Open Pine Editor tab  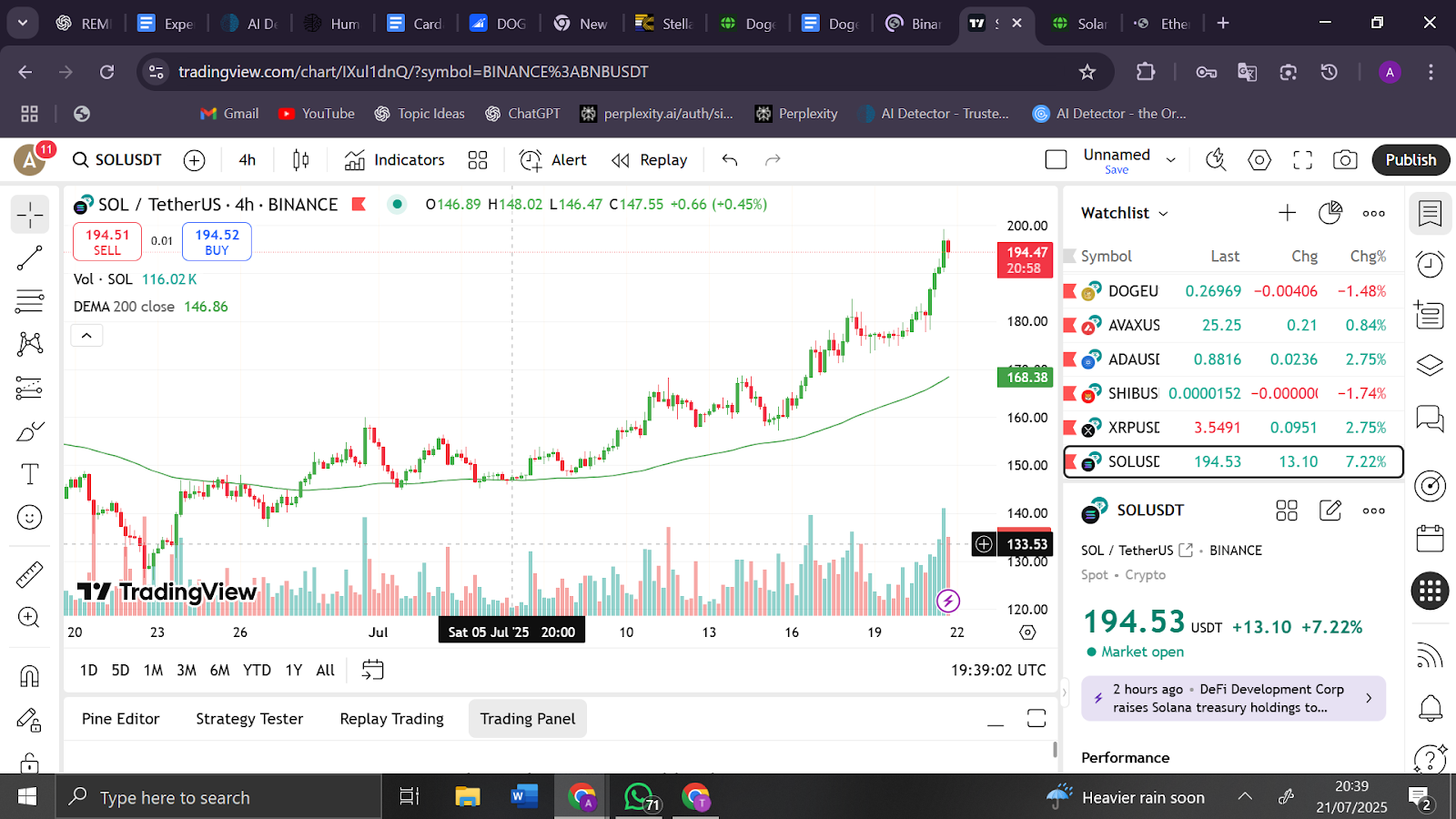coord(121,719)
